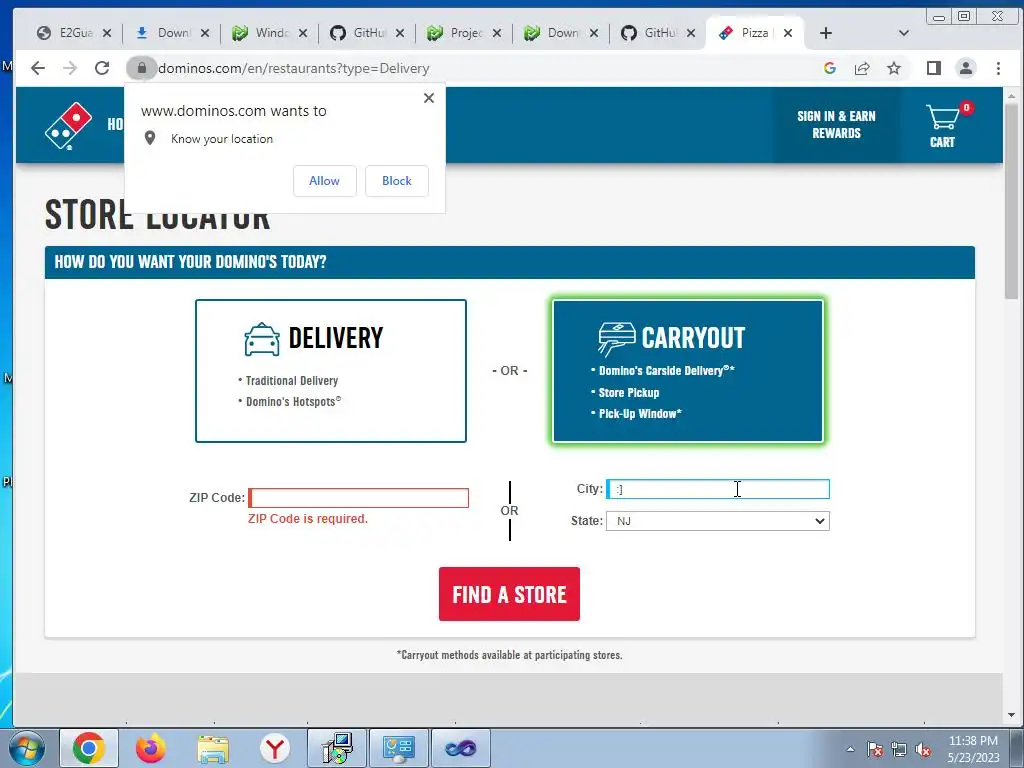1024x768 pixels.
Task: Open File Explorer from the taskbar
Action: pos(213,748)
